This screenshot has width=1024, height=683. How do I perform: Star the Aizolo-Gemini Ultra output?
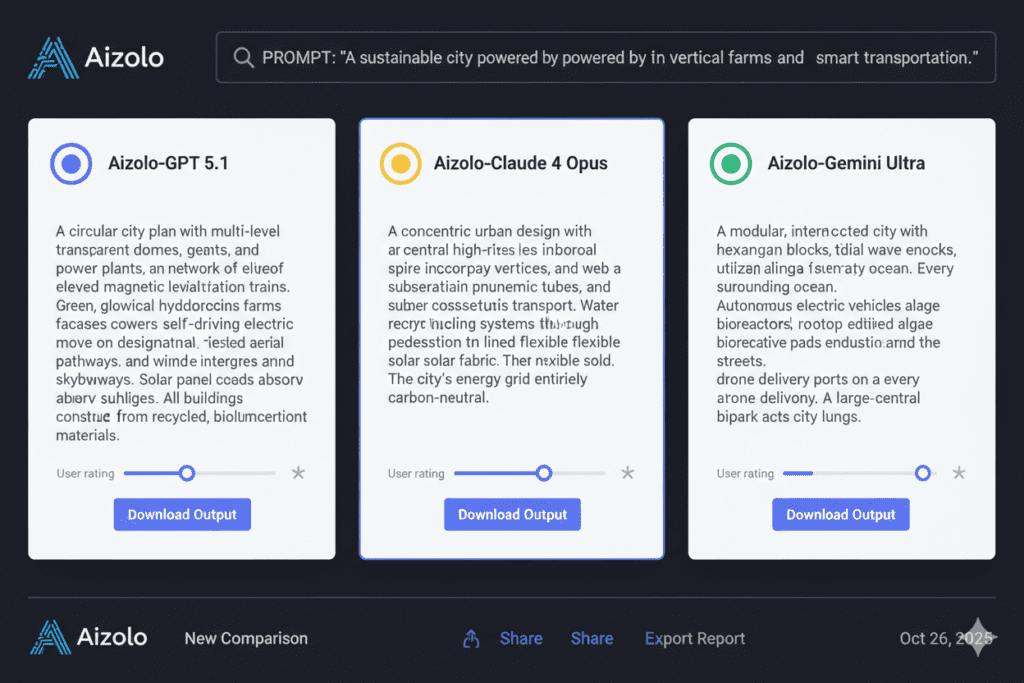tap(958, 472)
